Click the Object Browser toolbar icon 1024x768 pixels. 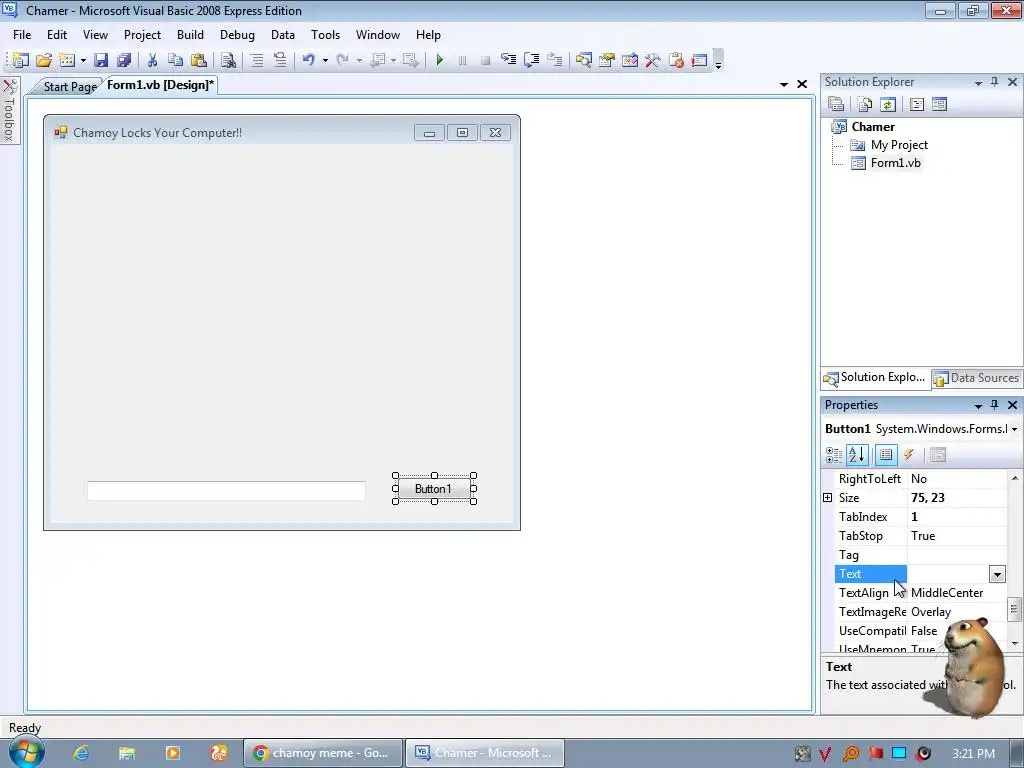(x=630, y=60)
